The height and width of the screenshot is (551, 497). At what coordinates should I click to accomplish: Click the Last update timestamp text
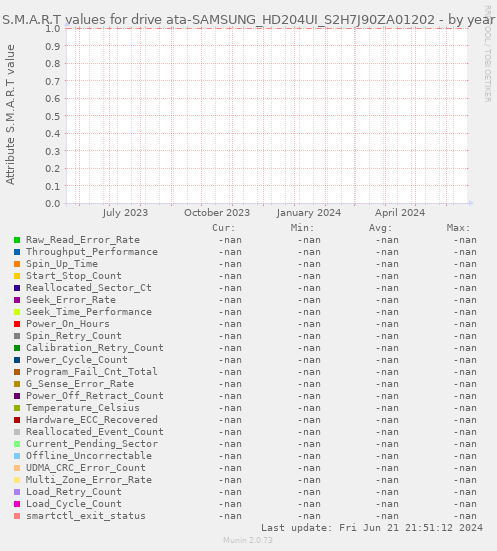(372, 528)
